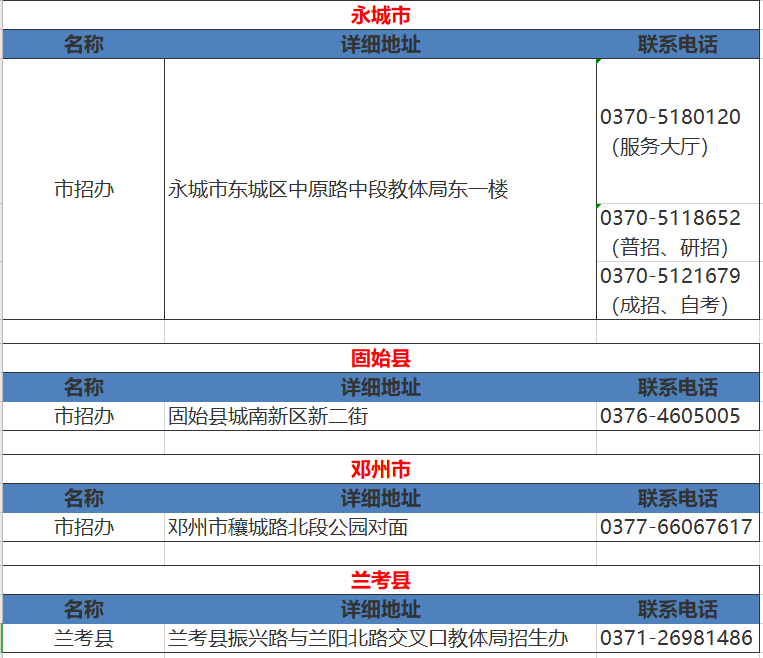Select phone cell 0377-66067617

pos(678,527)
